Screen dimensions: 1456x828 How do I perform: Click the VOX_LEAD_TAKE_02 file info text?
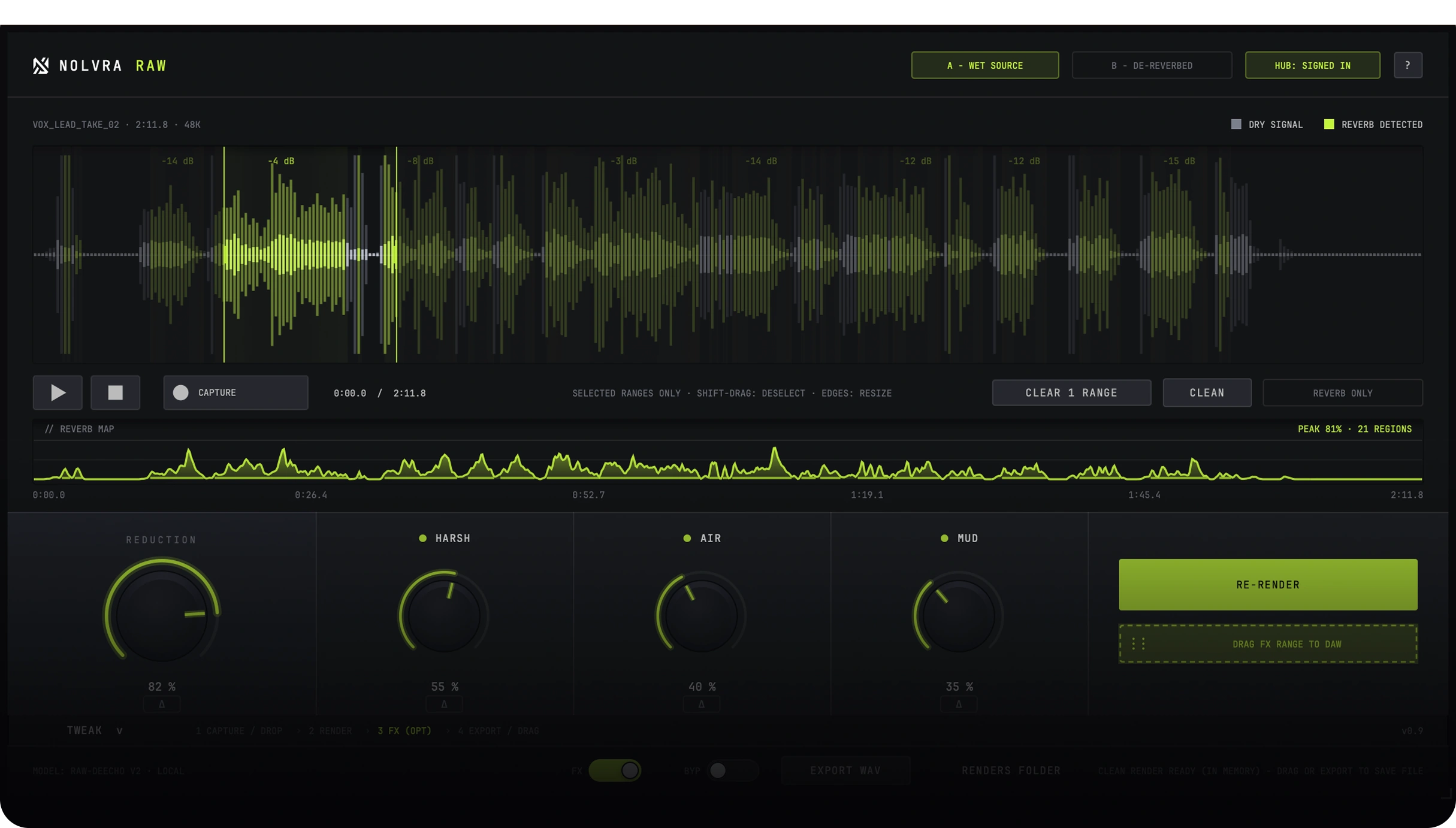click(x=116, y=125)
